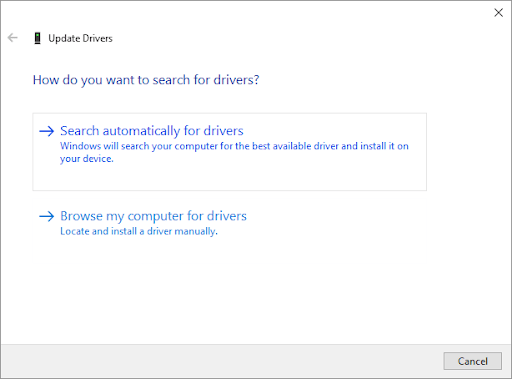Click the Update Drivers title text
The image size is (512, 379).
click(x=80, y=38)
